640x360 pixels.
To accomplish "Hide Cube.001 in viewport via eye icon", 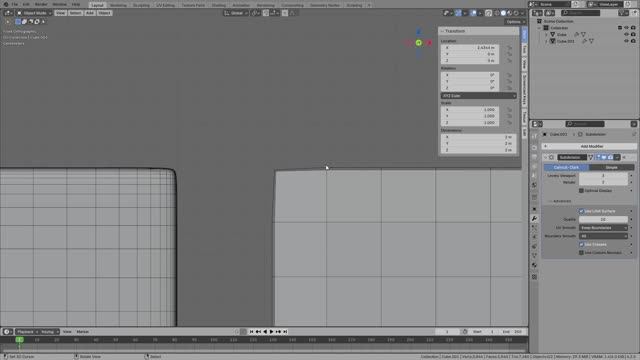I will pyautogui.click(x=627, y=41).
